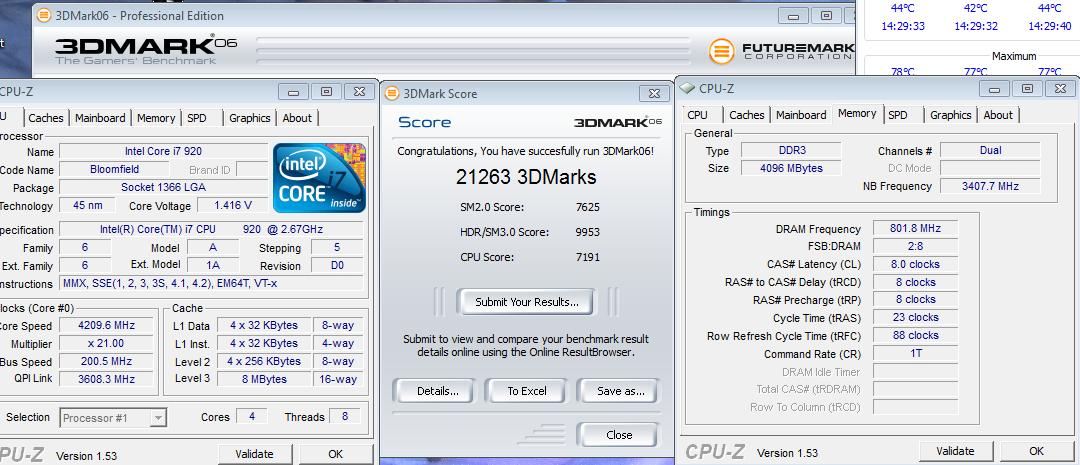1080x465 pixels.
Task: Open Graphics tab in right CPU-Z window
Action: (x=951, y=115)
